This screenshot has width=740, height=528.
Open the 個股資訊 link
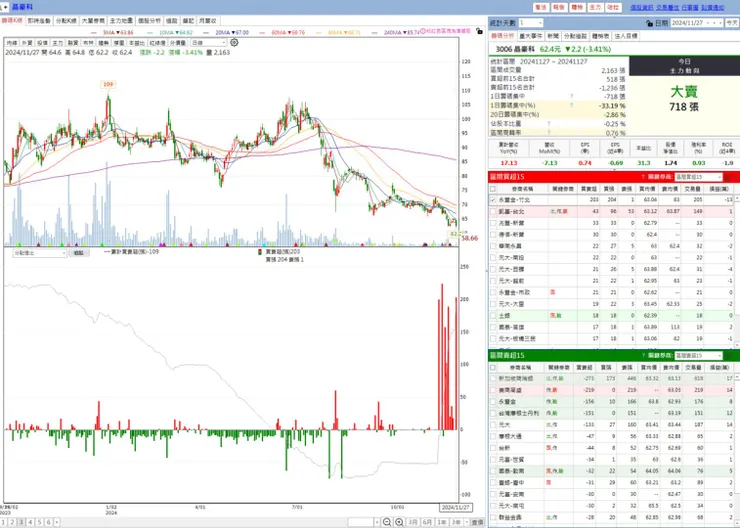pos(642,8)
